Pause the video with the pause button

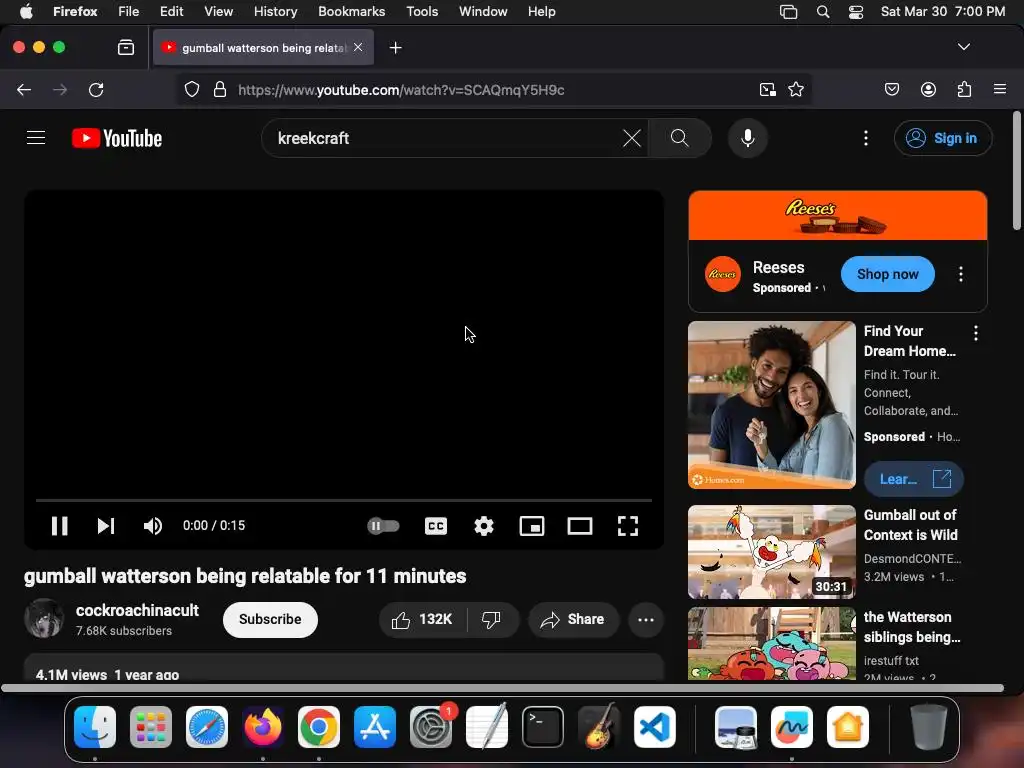(59, 526)
